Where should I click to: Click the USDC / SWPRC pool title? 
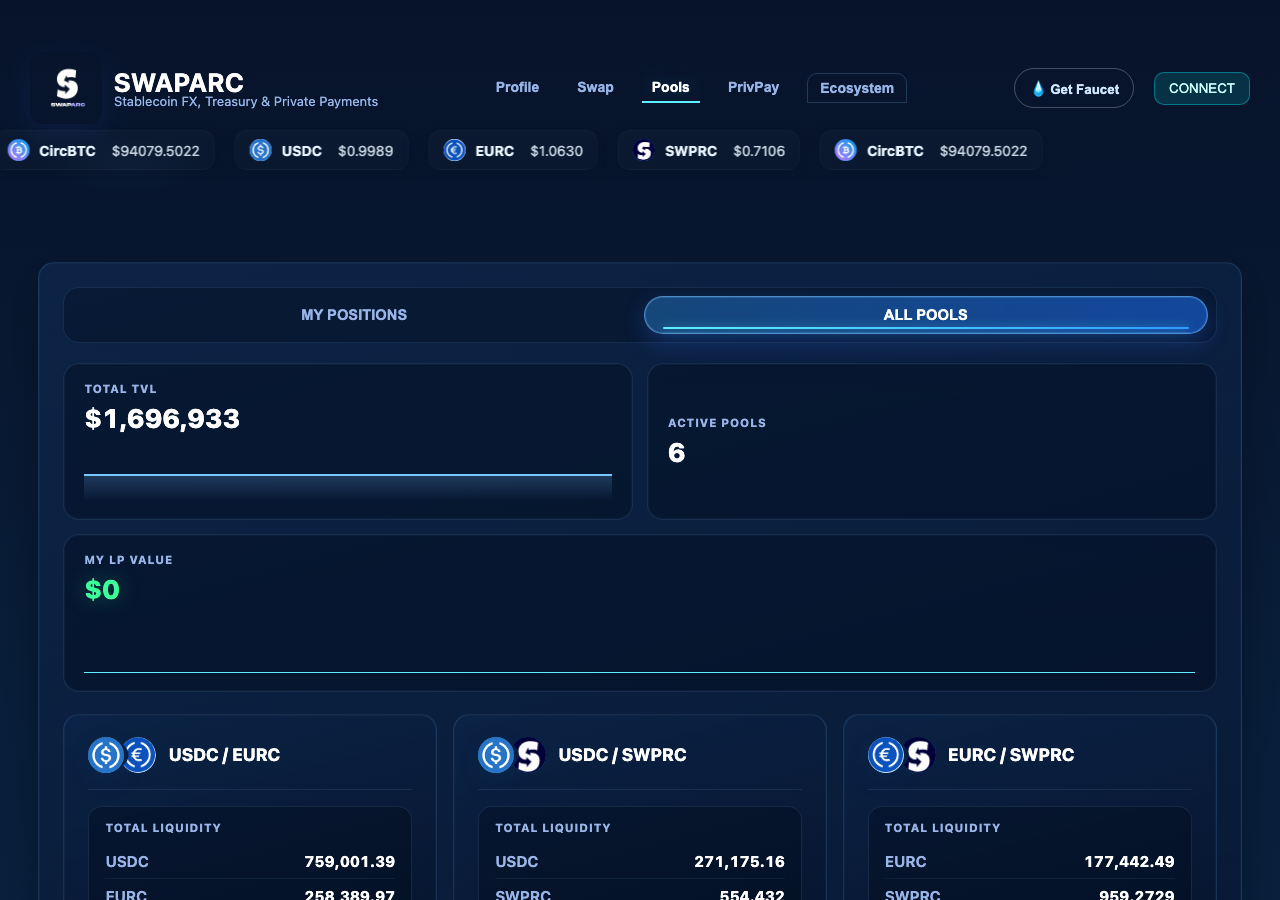coord(622,755)
